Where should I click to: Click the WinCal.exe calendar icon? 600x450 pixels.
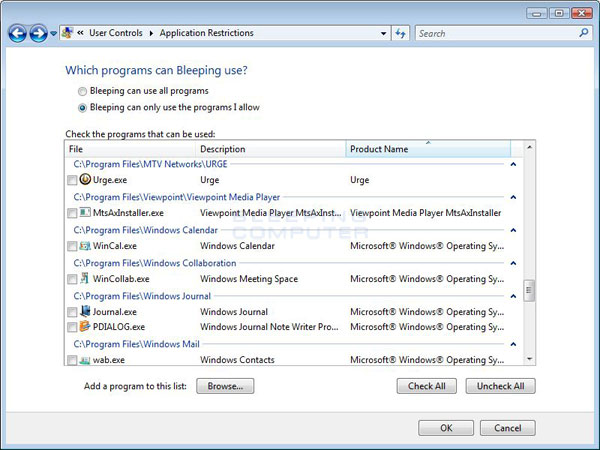85,246
